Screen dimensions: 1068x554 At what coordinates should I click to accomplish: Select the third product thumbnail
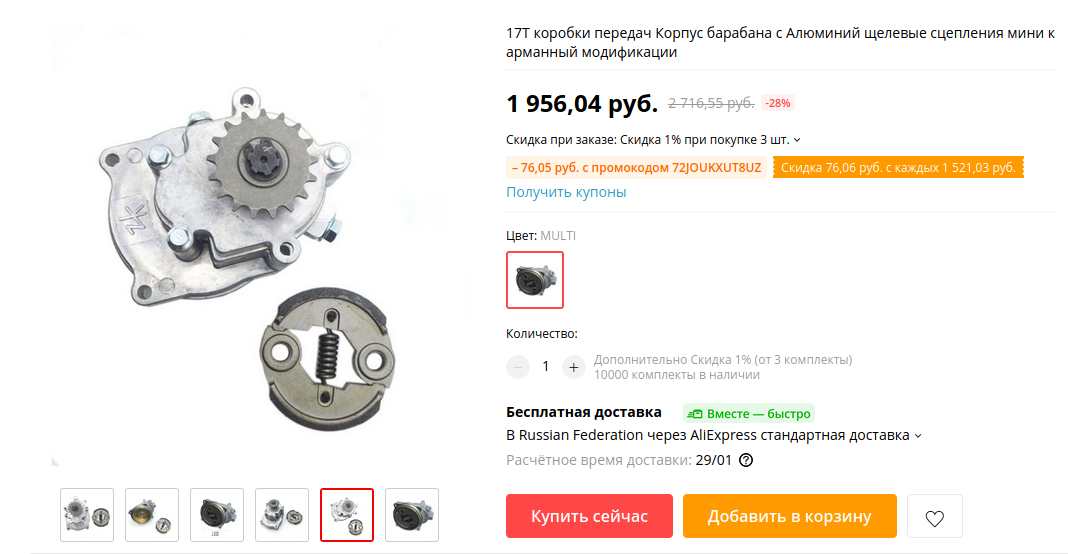click(x=217, y=515)
